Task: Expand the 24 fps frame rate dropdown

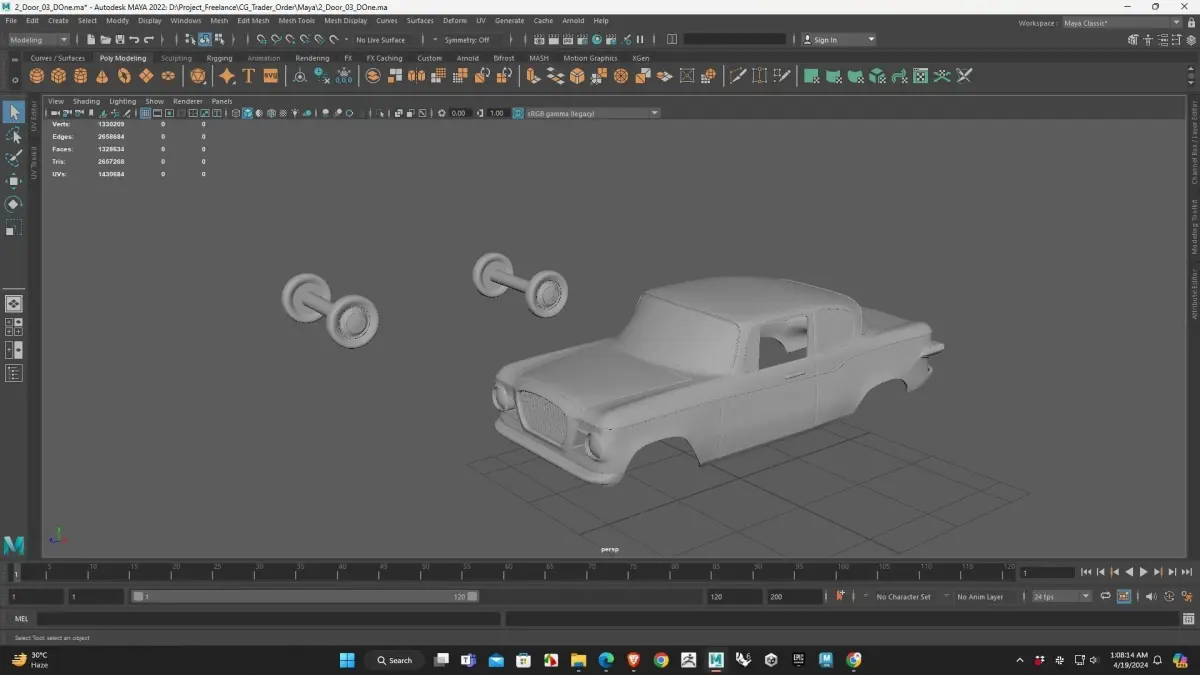Action: [1061, 596]
